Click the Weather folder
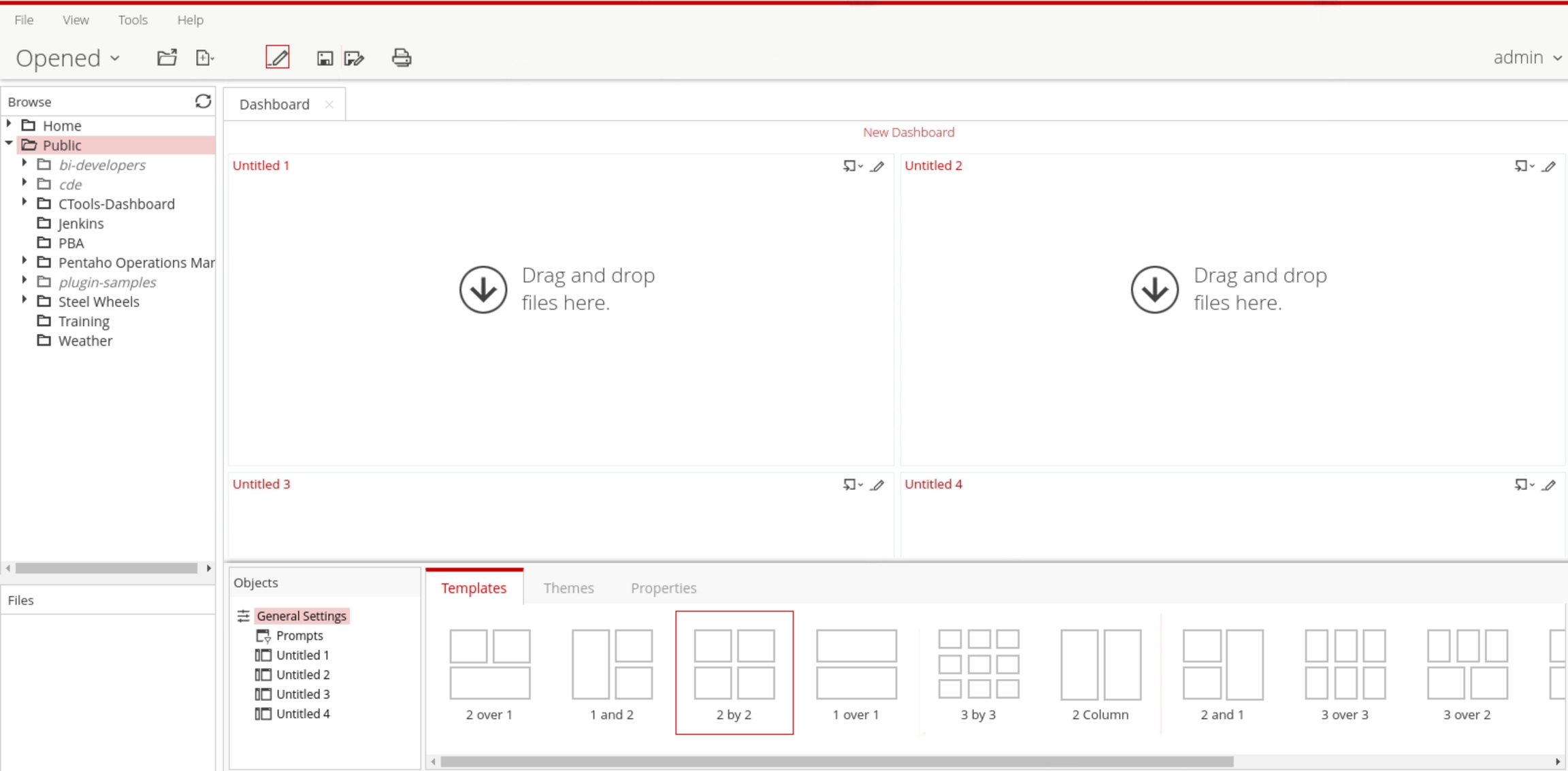 (85, 341)
